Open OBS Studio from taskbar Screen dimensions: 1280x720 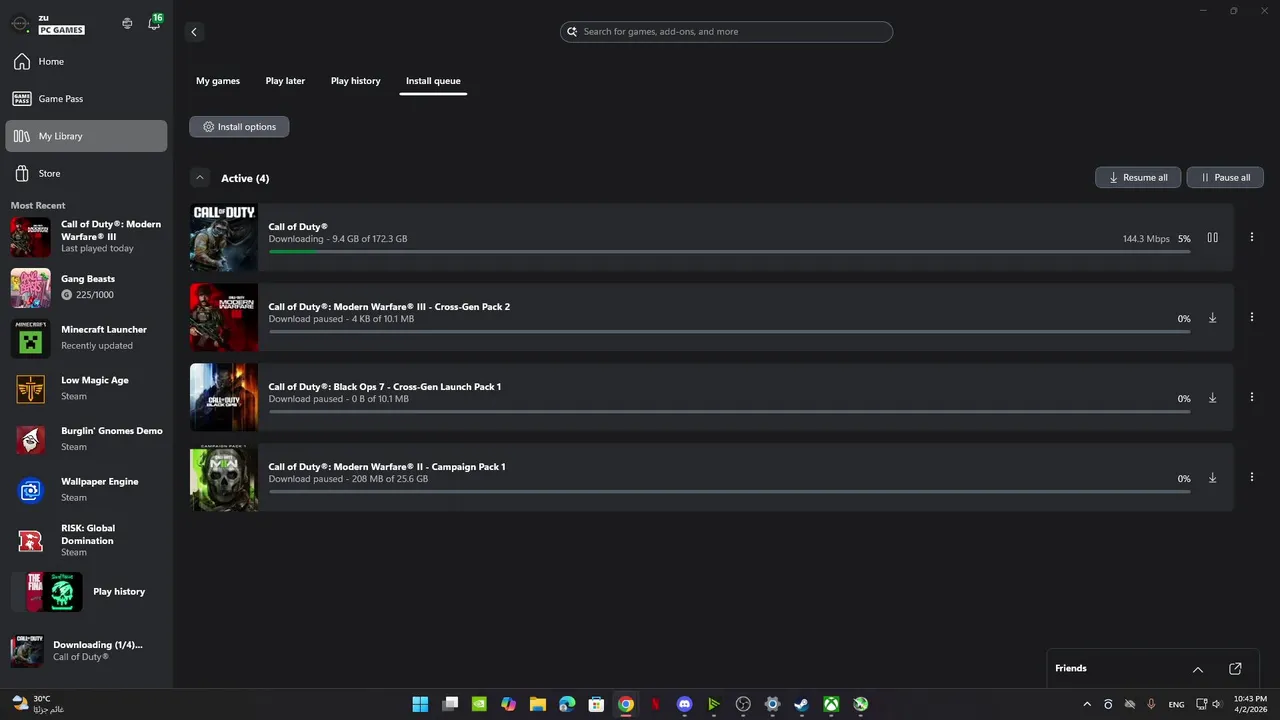coord(743,704)
